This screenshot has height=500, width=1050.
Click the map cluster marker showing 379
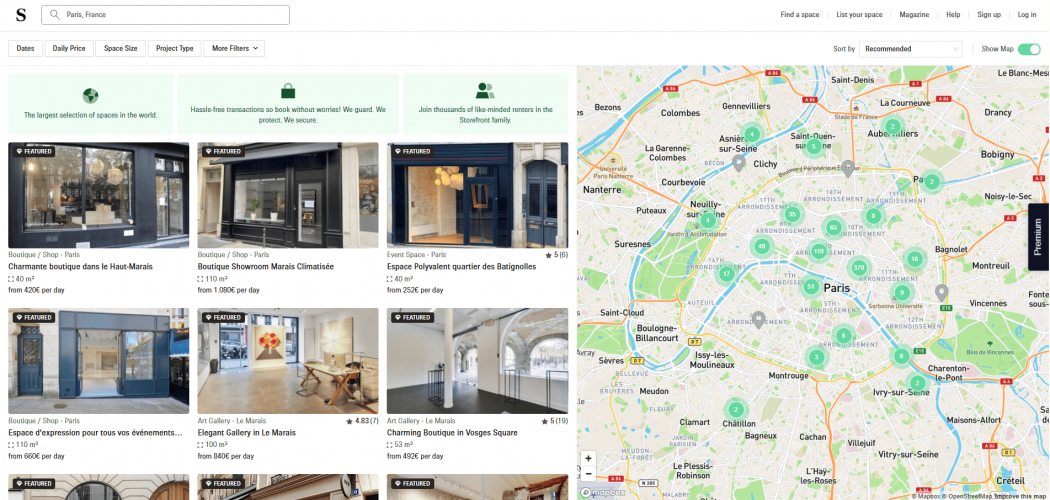point(859,268)
